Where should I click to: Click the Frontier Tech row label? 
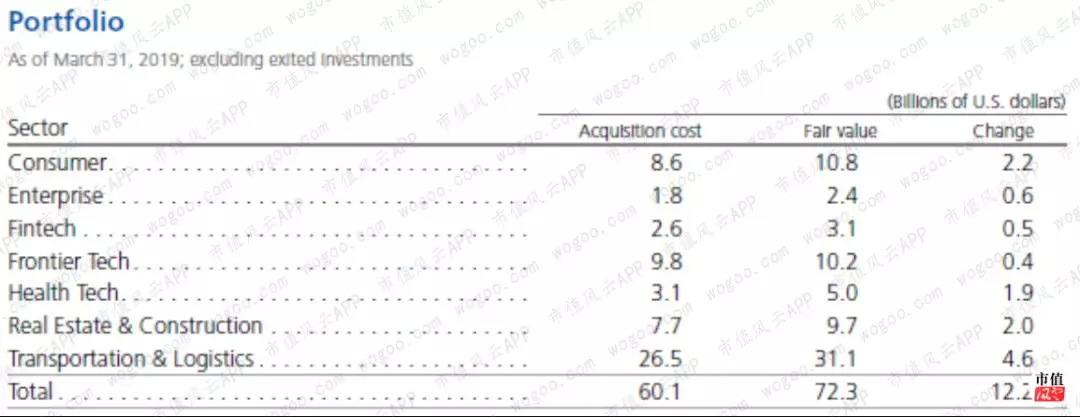(x=69, y=262)
